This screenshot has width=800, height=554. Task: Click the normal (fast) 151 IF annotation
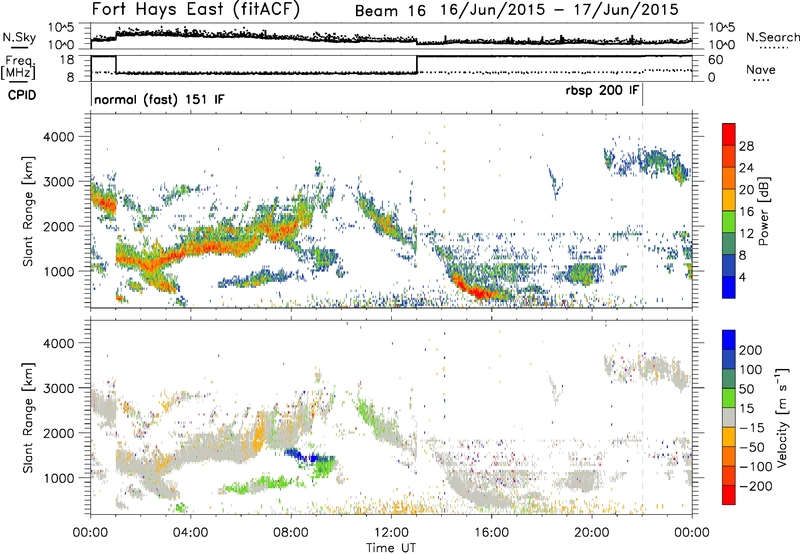click(x=159, y=99)
